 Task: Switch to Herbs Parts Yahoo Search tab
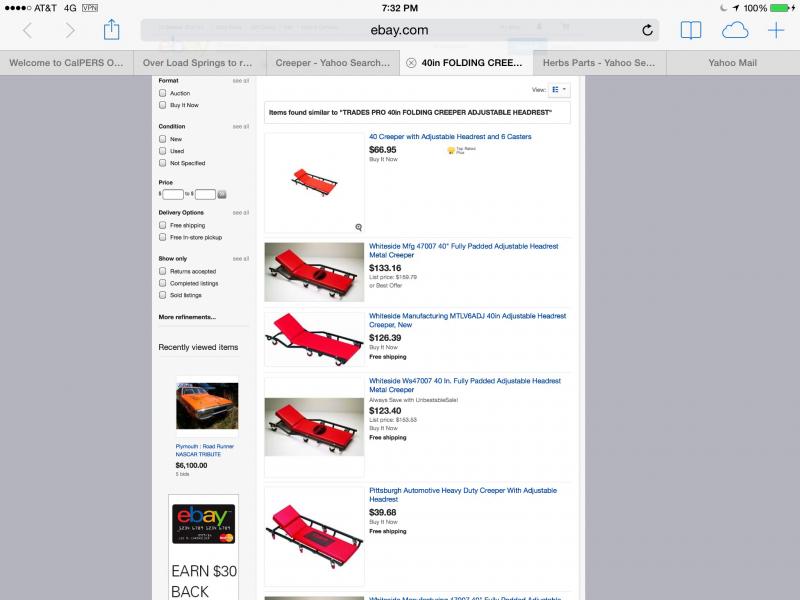[599, 63]
